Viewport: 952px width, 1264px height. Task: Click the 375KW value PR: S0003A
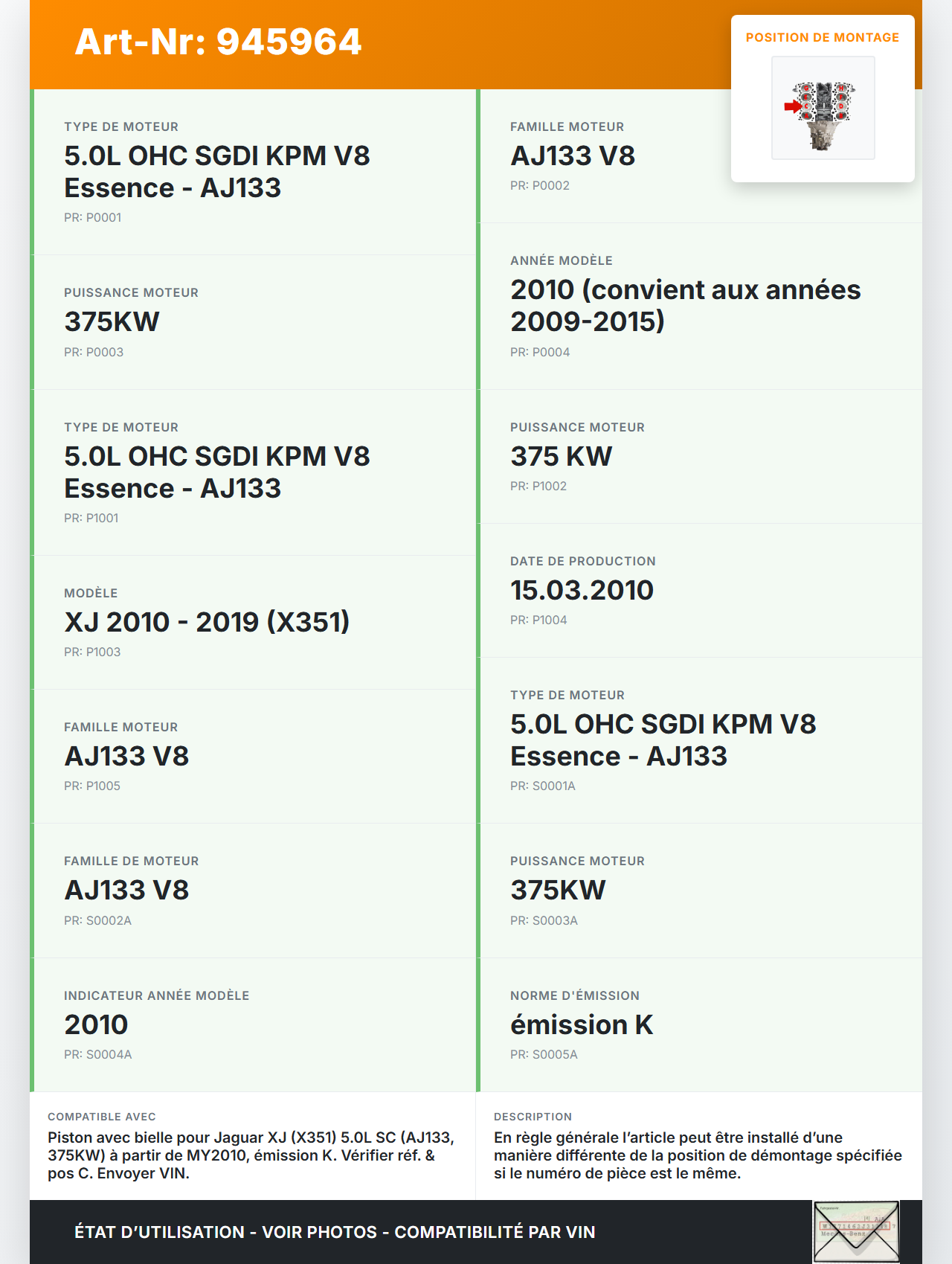tap(558, 890)
